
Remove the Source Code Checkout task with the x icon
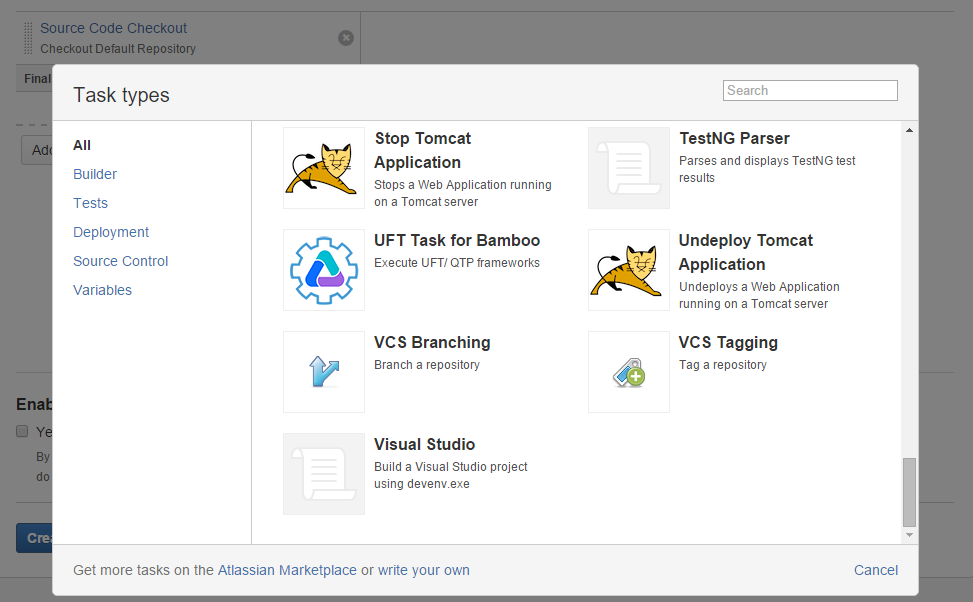click(346, 38)
